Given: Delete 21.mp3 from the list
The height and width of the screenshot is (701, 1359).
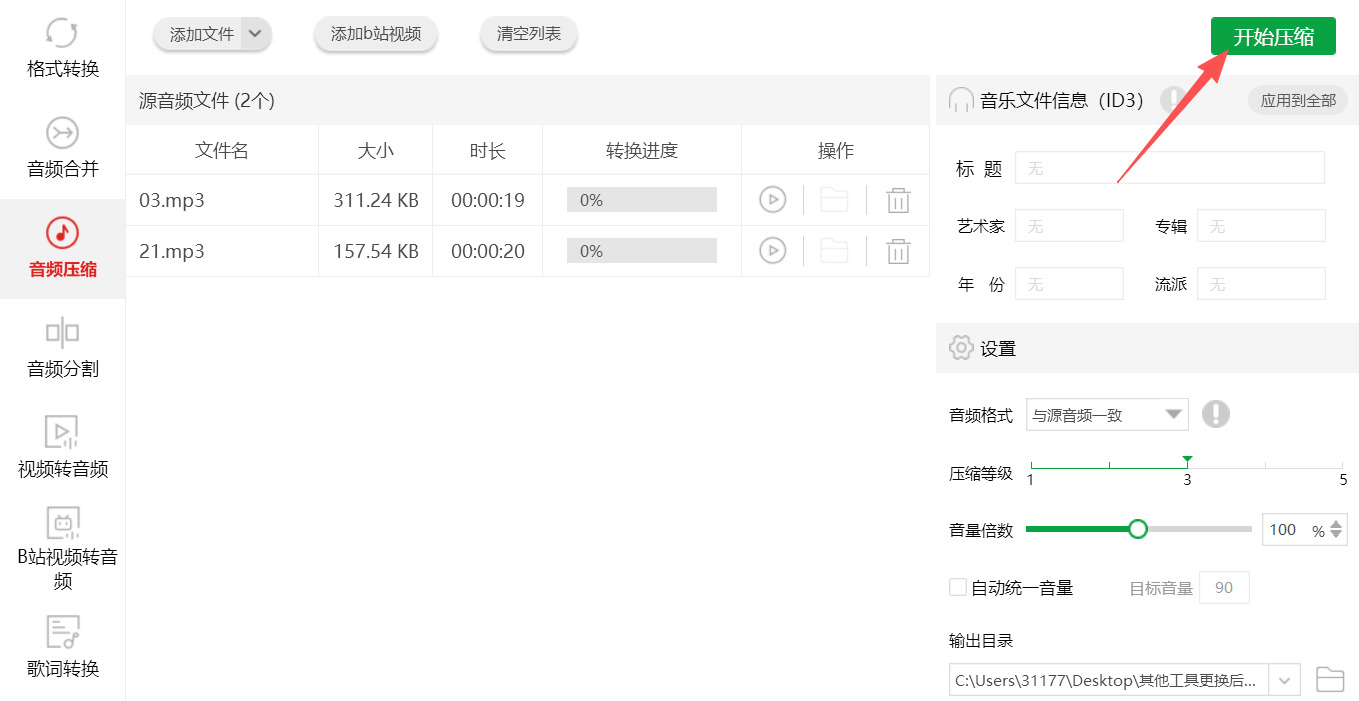Looking at the screenshot, I should tap(898, 251).
